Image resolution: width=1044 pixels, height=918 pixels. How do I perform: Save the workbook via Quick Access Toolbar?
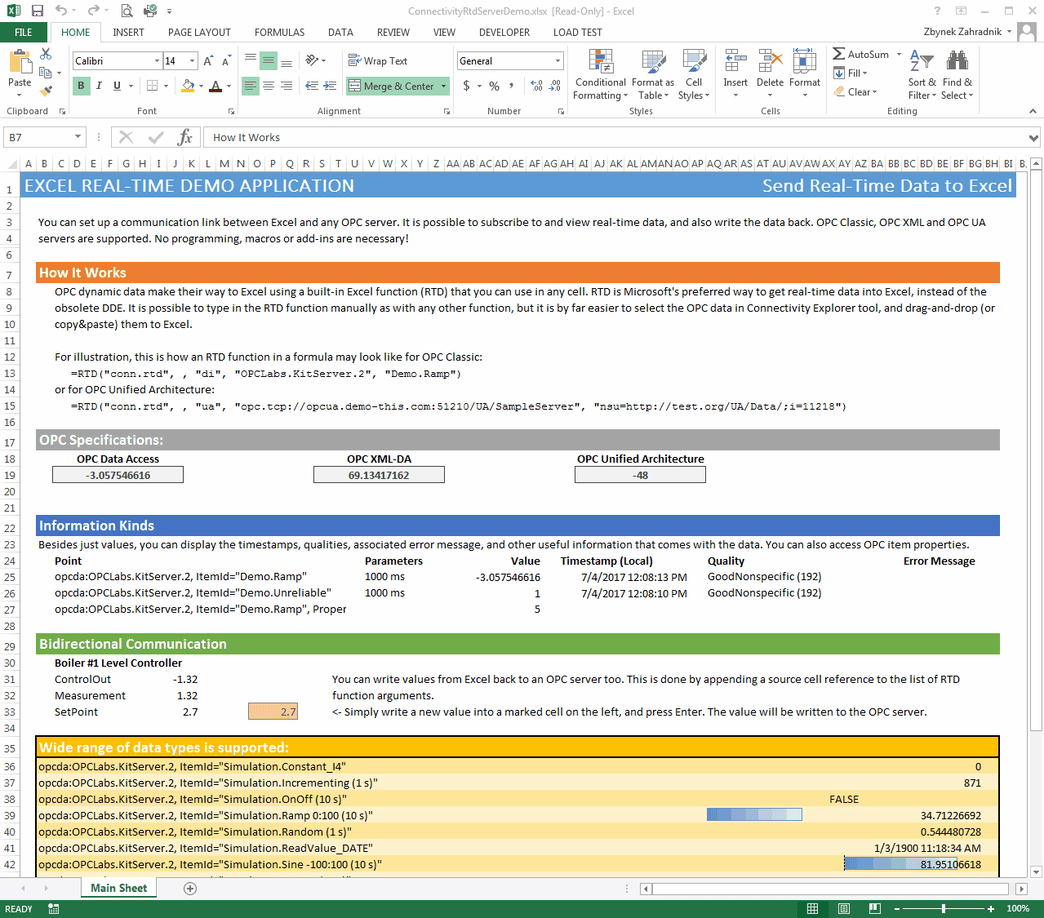click(x=36, y=9)
